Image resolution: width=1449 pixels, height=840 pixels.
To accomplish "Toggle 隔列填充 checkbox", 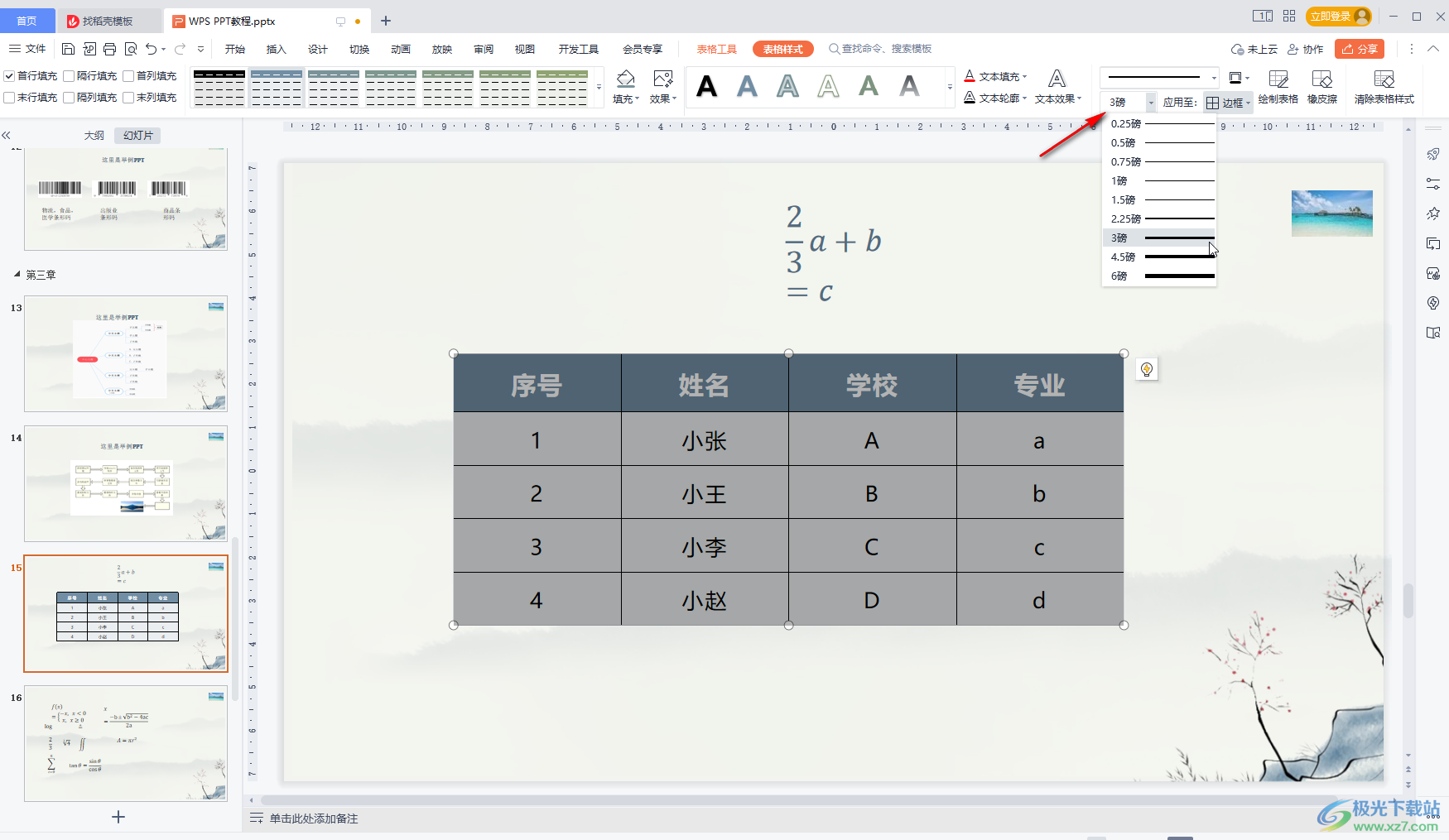I will click(69, 98).
